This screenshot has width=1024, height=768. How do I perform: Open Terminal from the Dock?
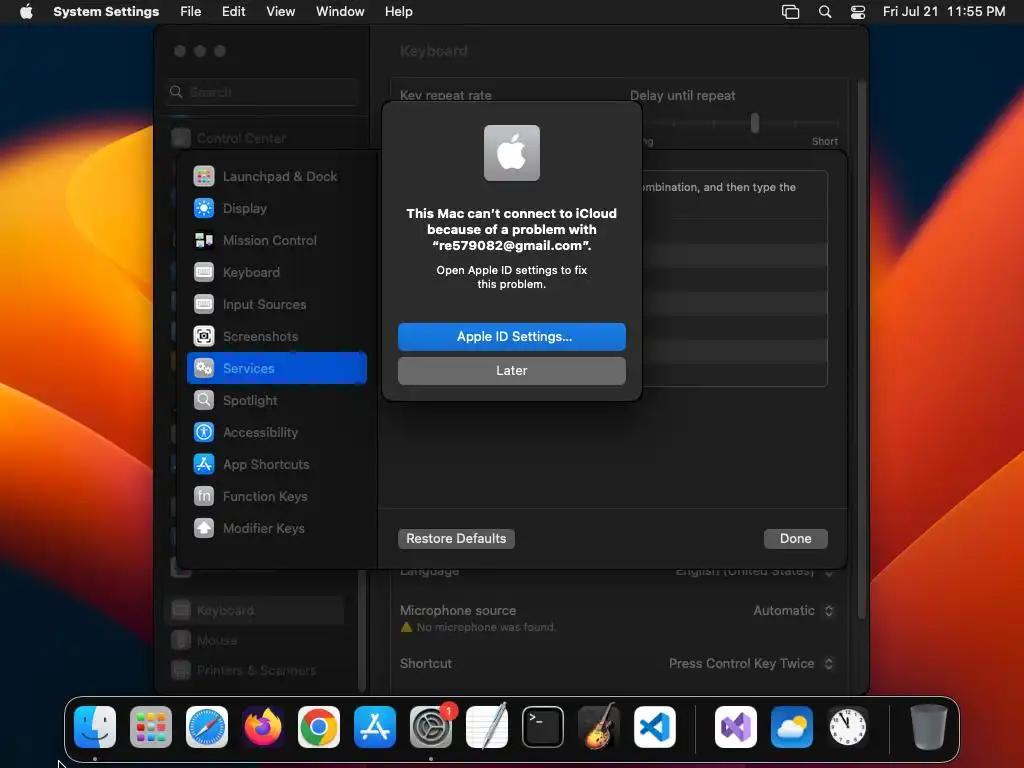click(x=543, y=727)
